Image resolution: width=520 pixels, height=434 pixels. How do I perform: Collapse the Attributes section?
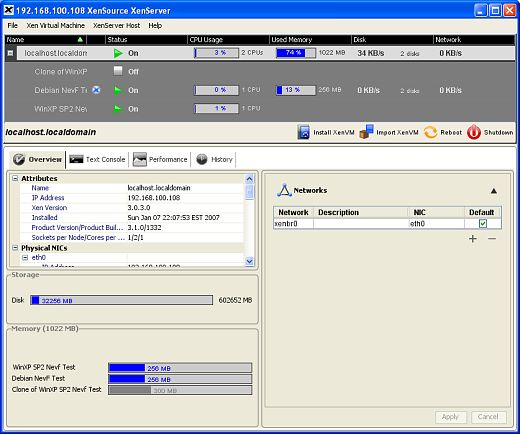pos(15,179)
